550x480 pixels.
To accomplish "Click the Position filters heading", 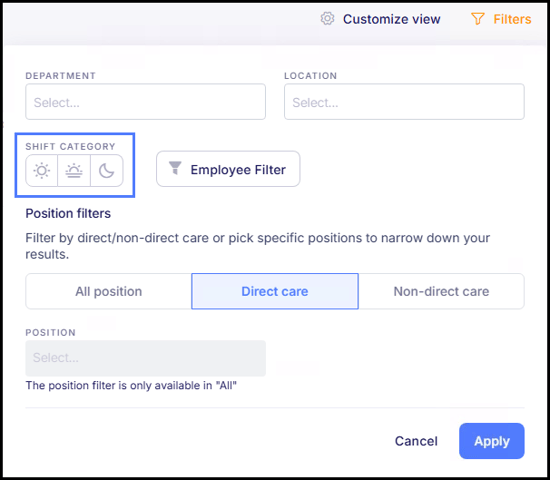I will tap(68, 213).
